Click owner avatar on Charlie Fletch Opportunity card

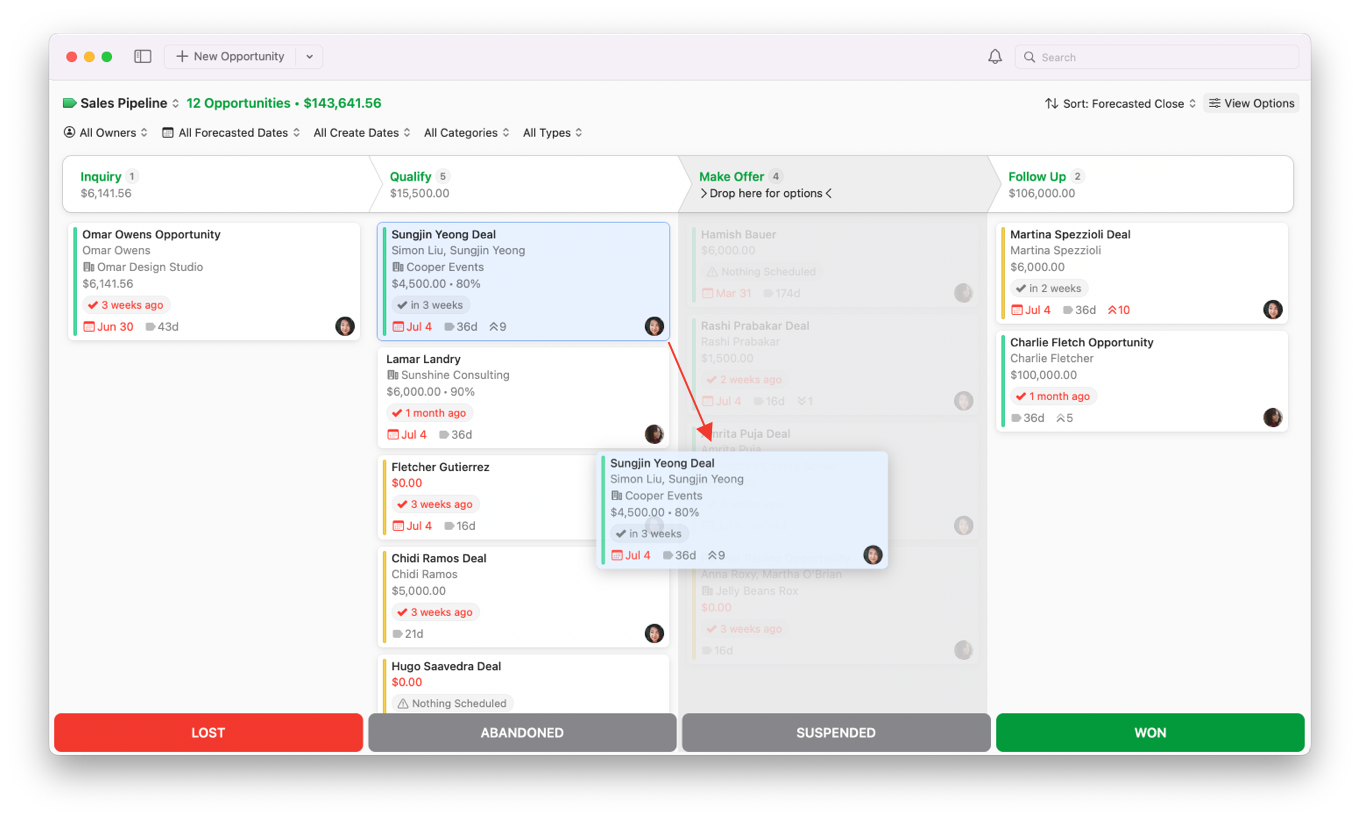(x=1273, y=418)
